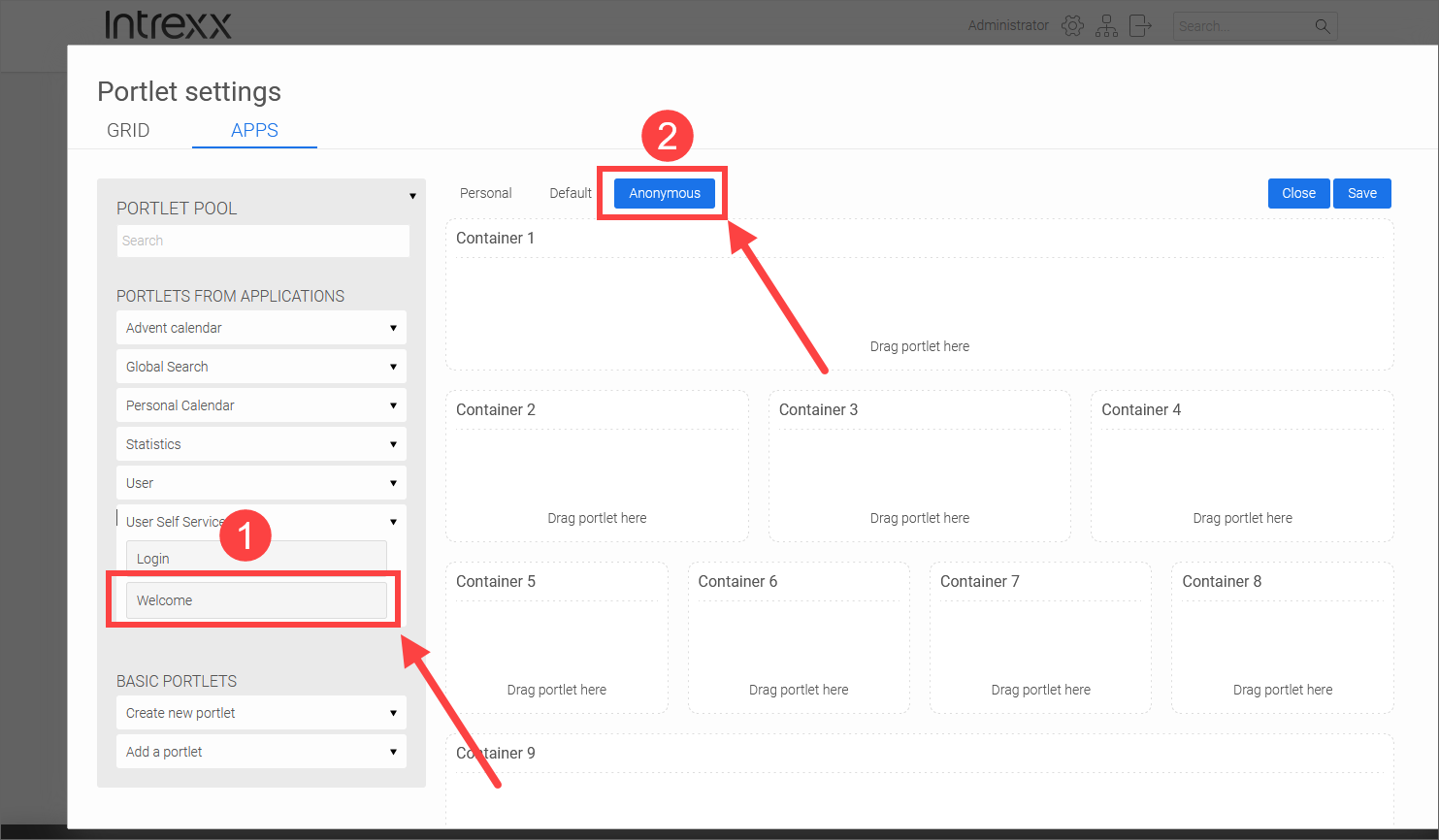The height and width of the screenshot is (840, 1439).
Task: Switch to the Personal portlet view
Action: [x=485, y=193]
